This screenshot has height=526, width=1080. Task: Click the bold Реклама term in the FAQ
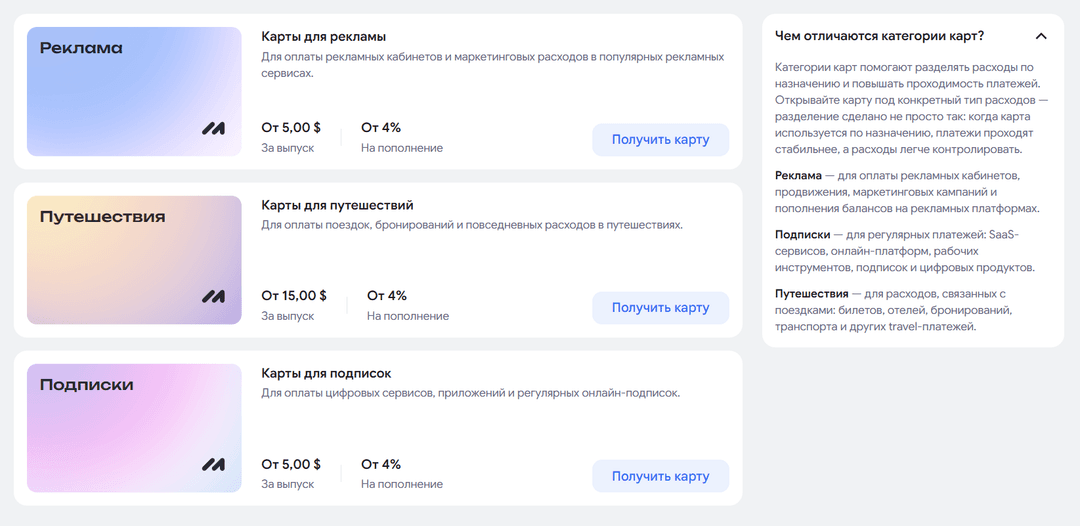click(x=798, y=175)
